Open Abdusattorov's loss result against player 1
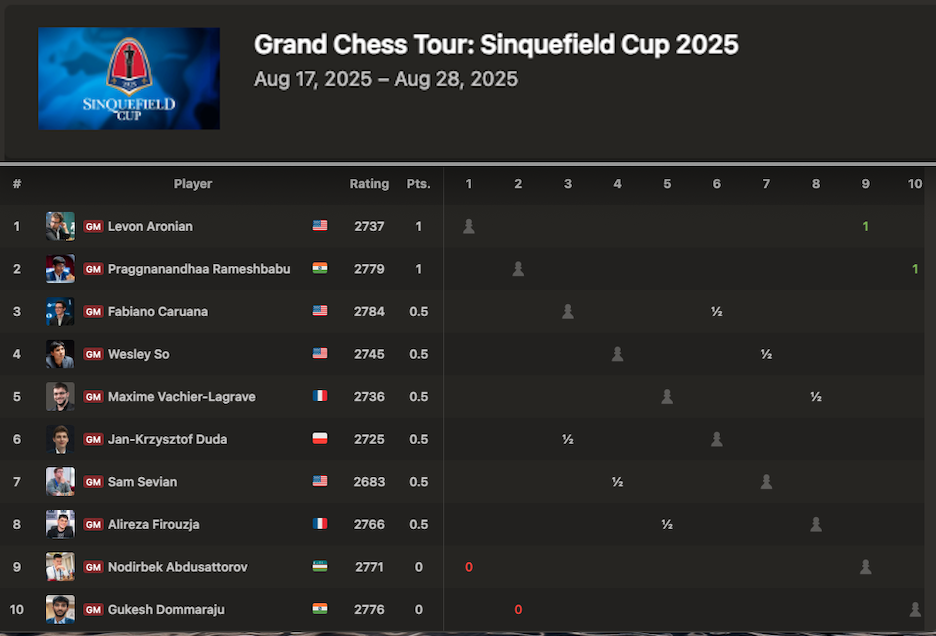The height and width of the screenshot is (636, 936). [x=468, y=567]
